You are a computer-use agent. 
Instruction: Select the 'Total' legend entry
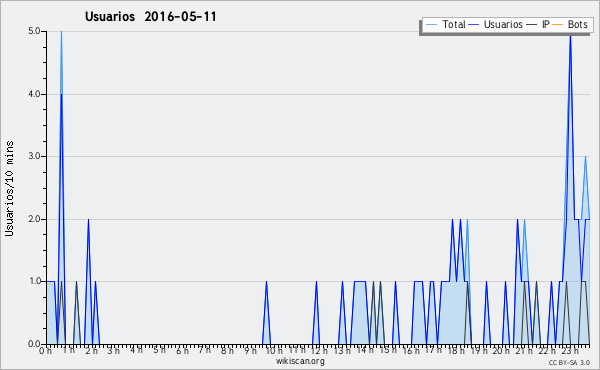click(x=445, y=24)
